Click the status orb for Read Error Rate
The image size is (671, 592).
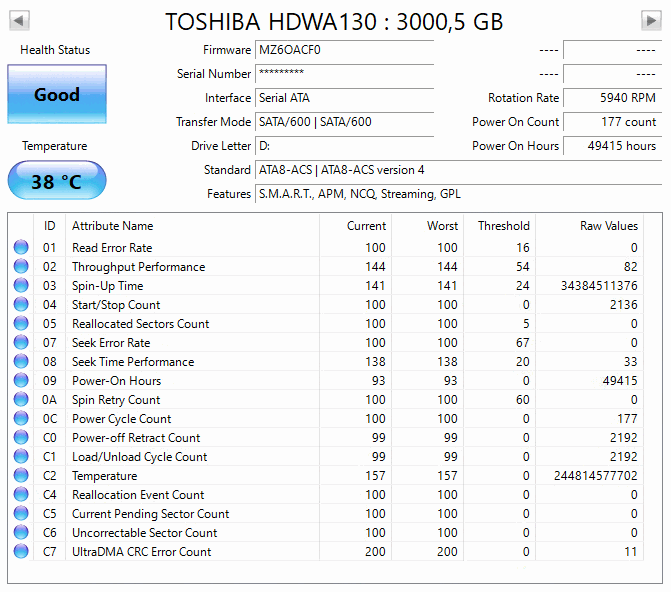click(x=21, y=247)
